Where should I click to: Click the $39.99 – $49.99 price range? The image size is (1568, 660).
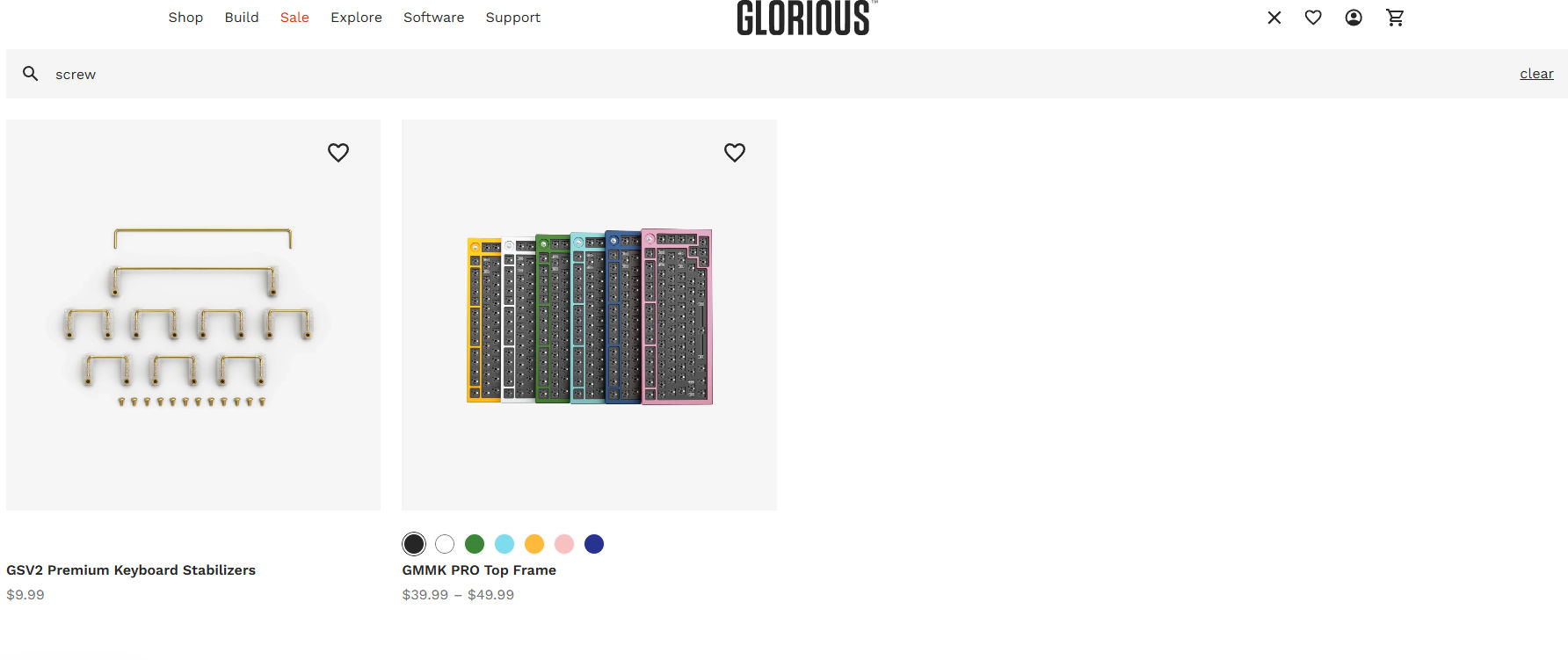coord(458,595)
